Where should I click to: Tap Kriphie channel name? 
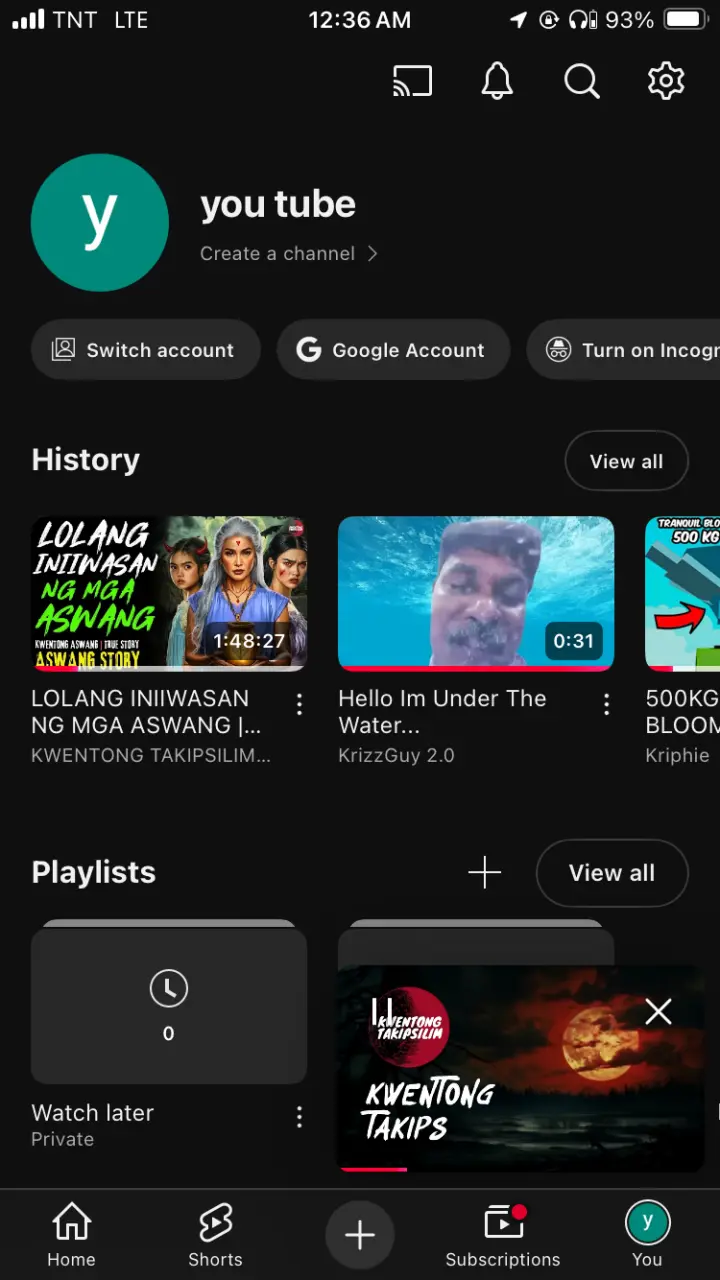677,755
